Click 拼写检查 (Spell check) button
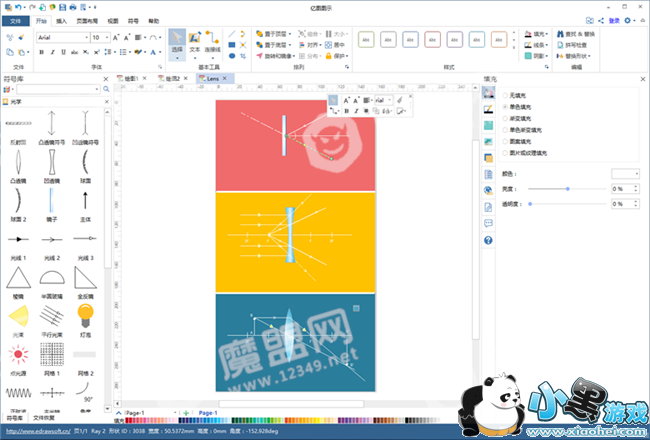Image resolution: width=650 pixels, height=440 pixels. 572,45
